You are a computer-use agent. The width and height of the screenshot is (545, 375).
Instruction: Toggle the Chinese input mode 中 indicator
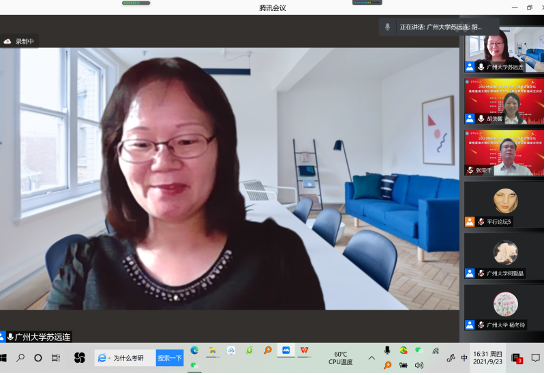464,358
